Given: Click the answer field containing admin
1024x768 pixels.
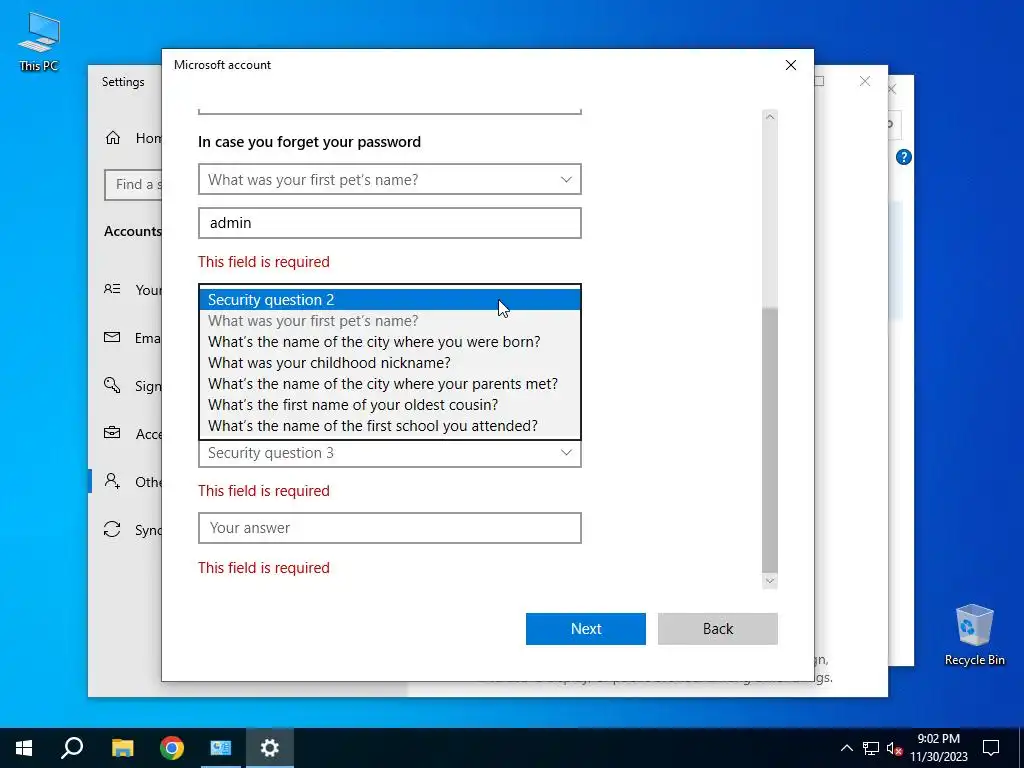Looking at the screenshot, I should click(x=390, y=223).
